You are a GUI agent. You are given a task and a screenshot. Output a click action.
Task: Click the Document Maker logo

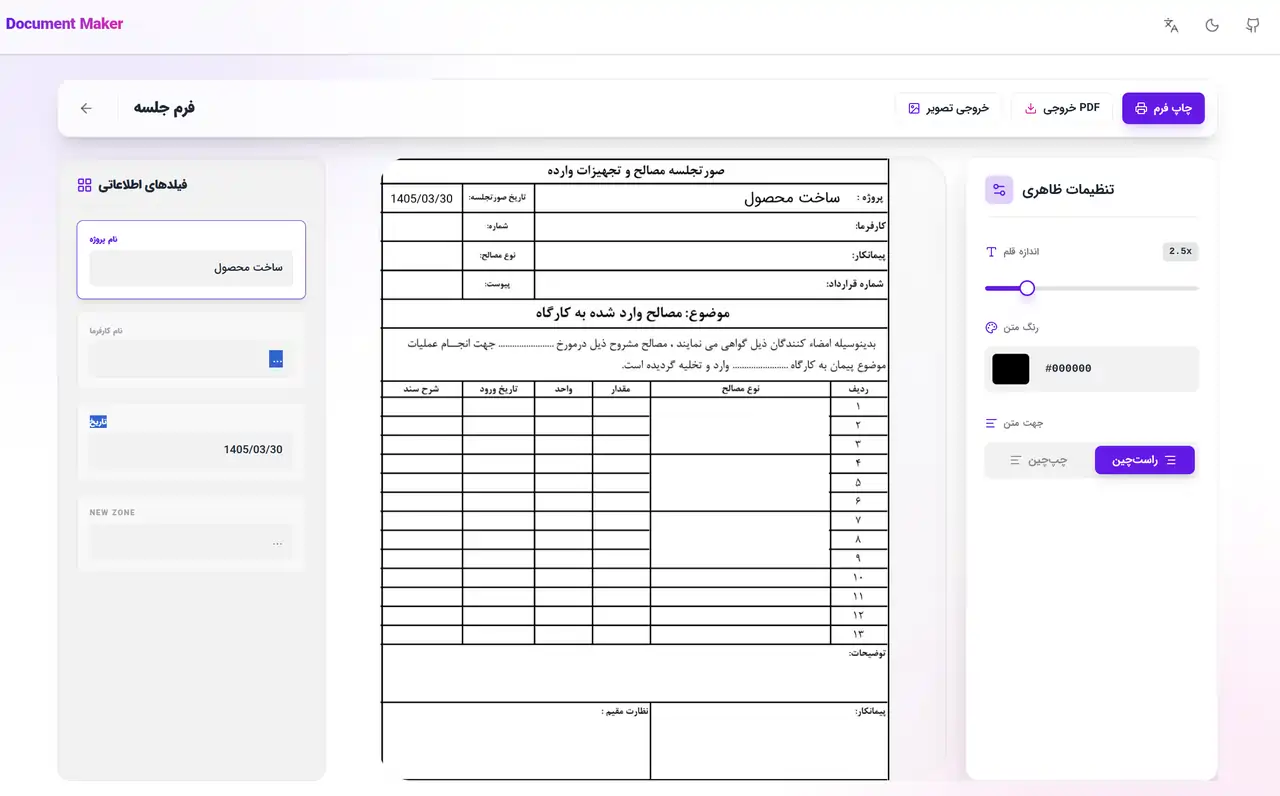click(64, 23)
